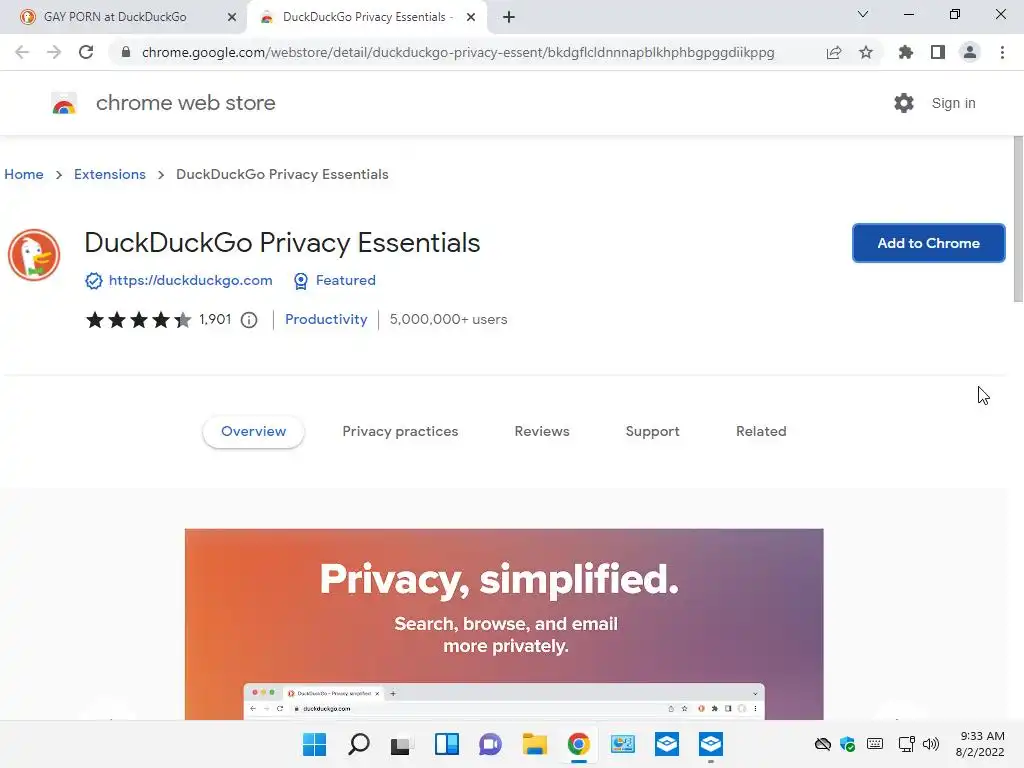This screenshot has height=768, width=1024.
Task: Open File Explorer from the taskbar
Action: click(534, 744)
